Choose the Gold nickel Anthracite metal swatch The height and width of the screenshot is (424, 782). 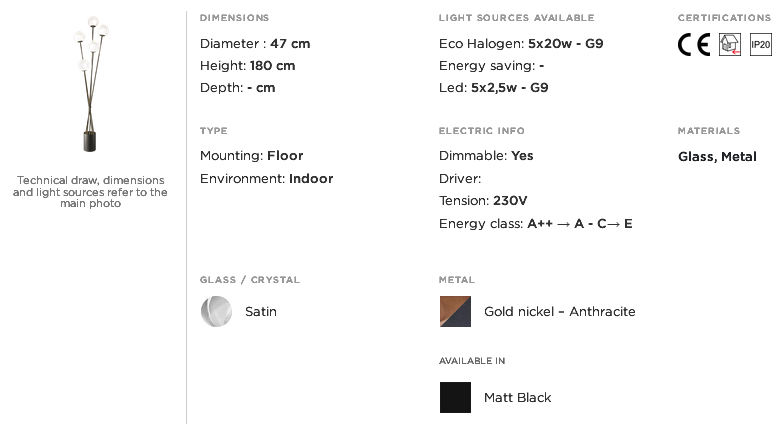(455, 312)
